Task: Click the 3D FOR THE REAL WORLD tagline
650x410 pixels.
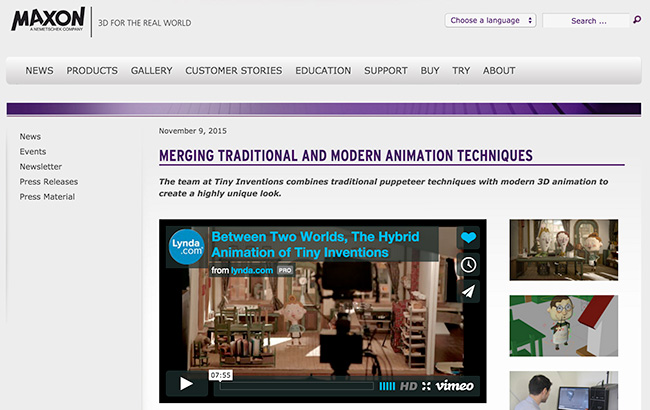Action: [x=145, y=23]
